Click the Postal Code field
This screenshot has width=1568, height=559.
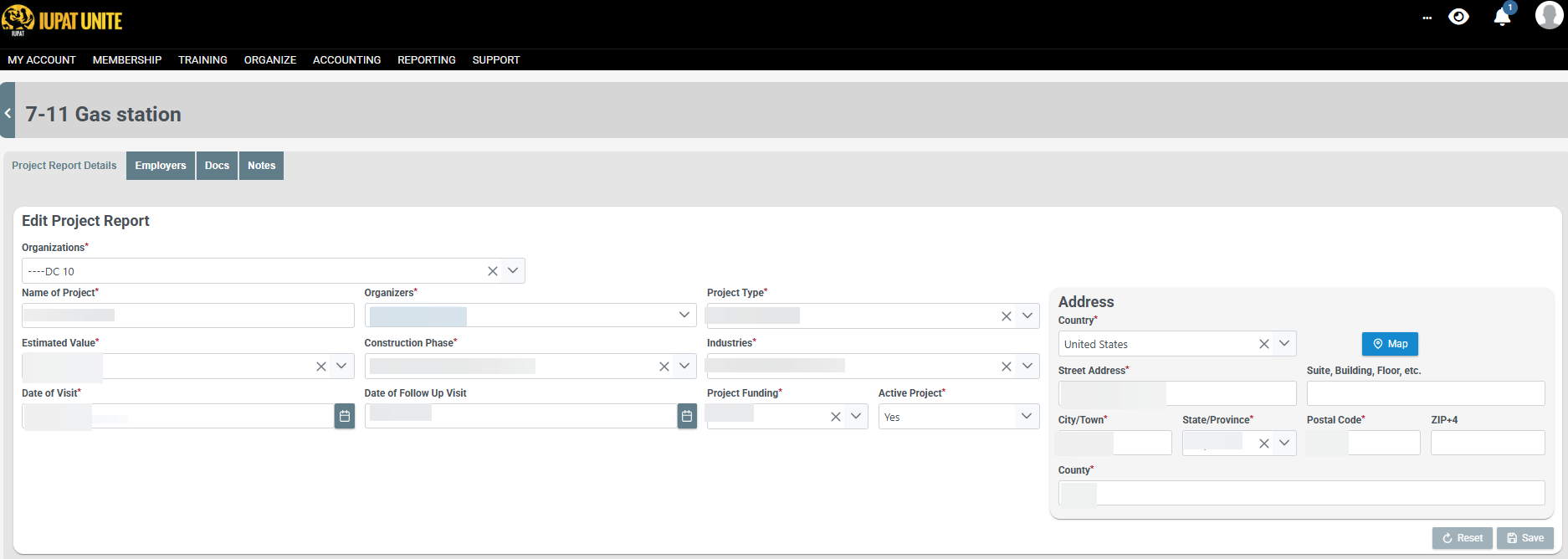1364,443
